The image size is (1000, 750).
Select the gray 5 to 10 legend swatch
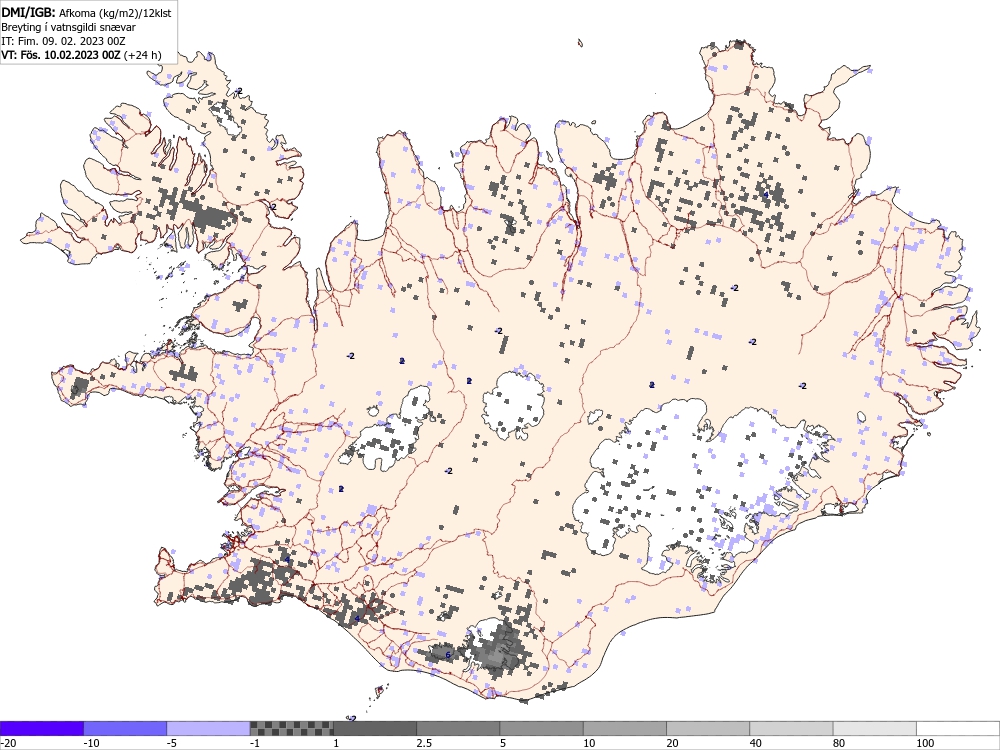coord(541,728)
